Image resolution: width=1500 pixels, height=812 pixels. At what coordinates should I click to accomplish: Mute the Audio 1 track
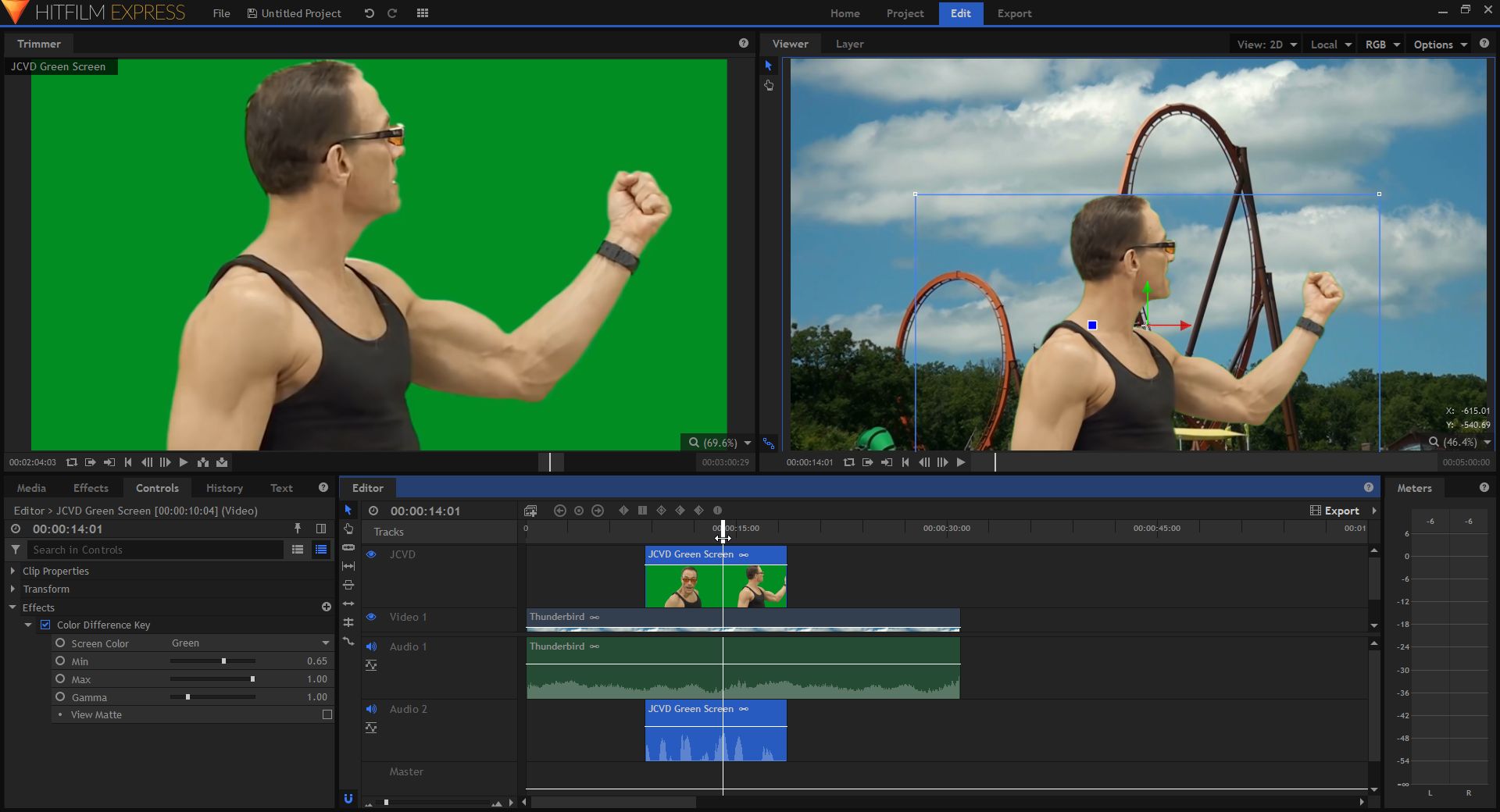[x=372, y=646]
